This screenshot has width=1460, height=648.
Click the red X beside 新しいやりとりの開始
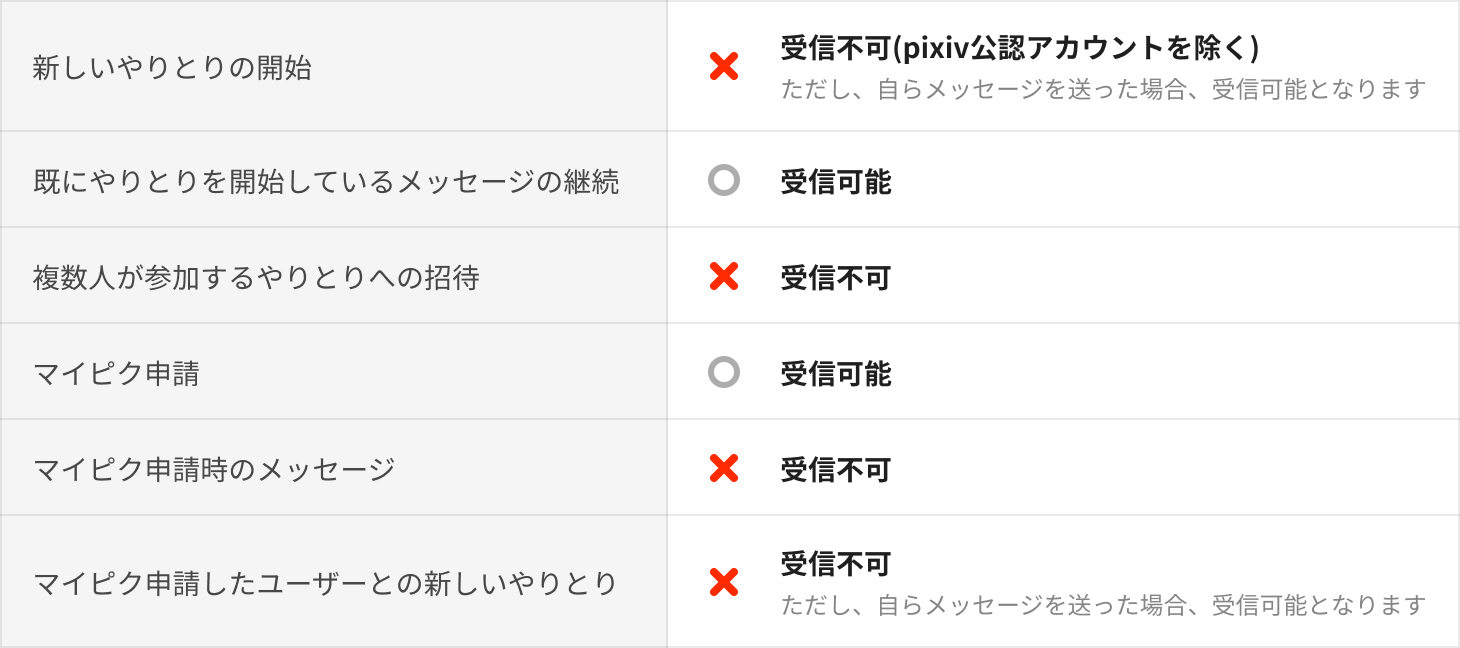(x=723, y=67)
